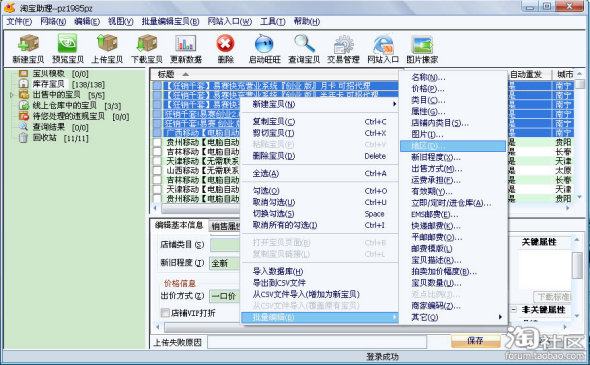Open the 查询宝贝 magnifier tool
The width and height of the screenshot is (590, 365).
point(304,49)
